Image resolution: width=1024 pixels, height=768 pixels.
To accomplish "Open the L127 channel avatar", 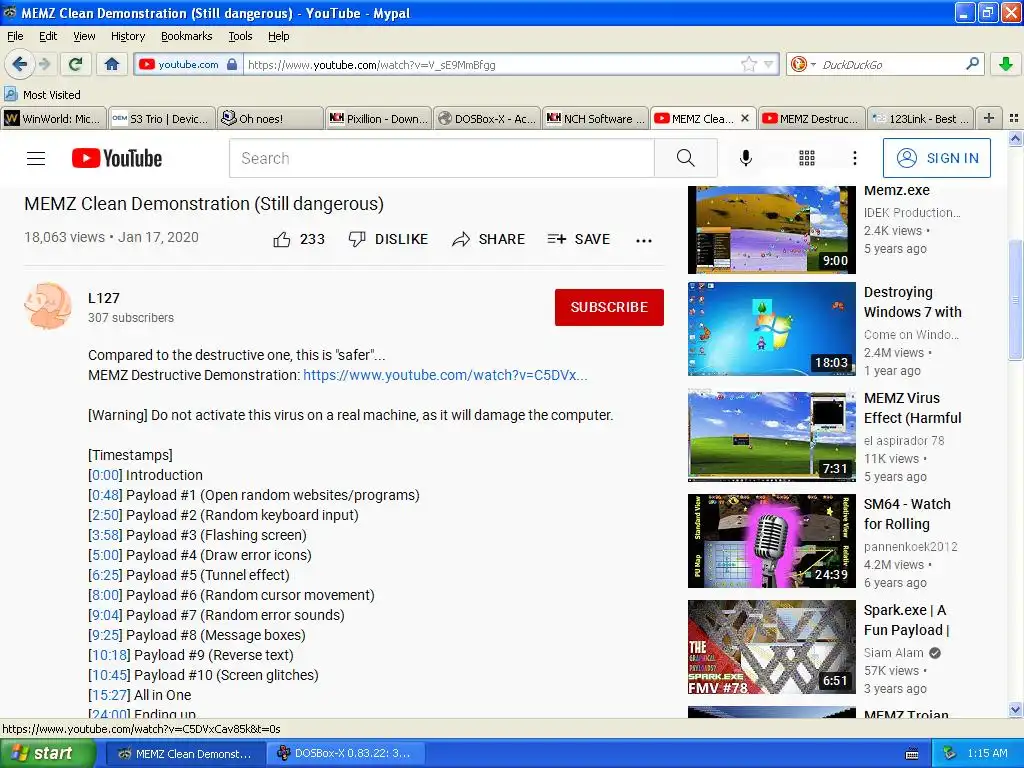I will (48, 306).
